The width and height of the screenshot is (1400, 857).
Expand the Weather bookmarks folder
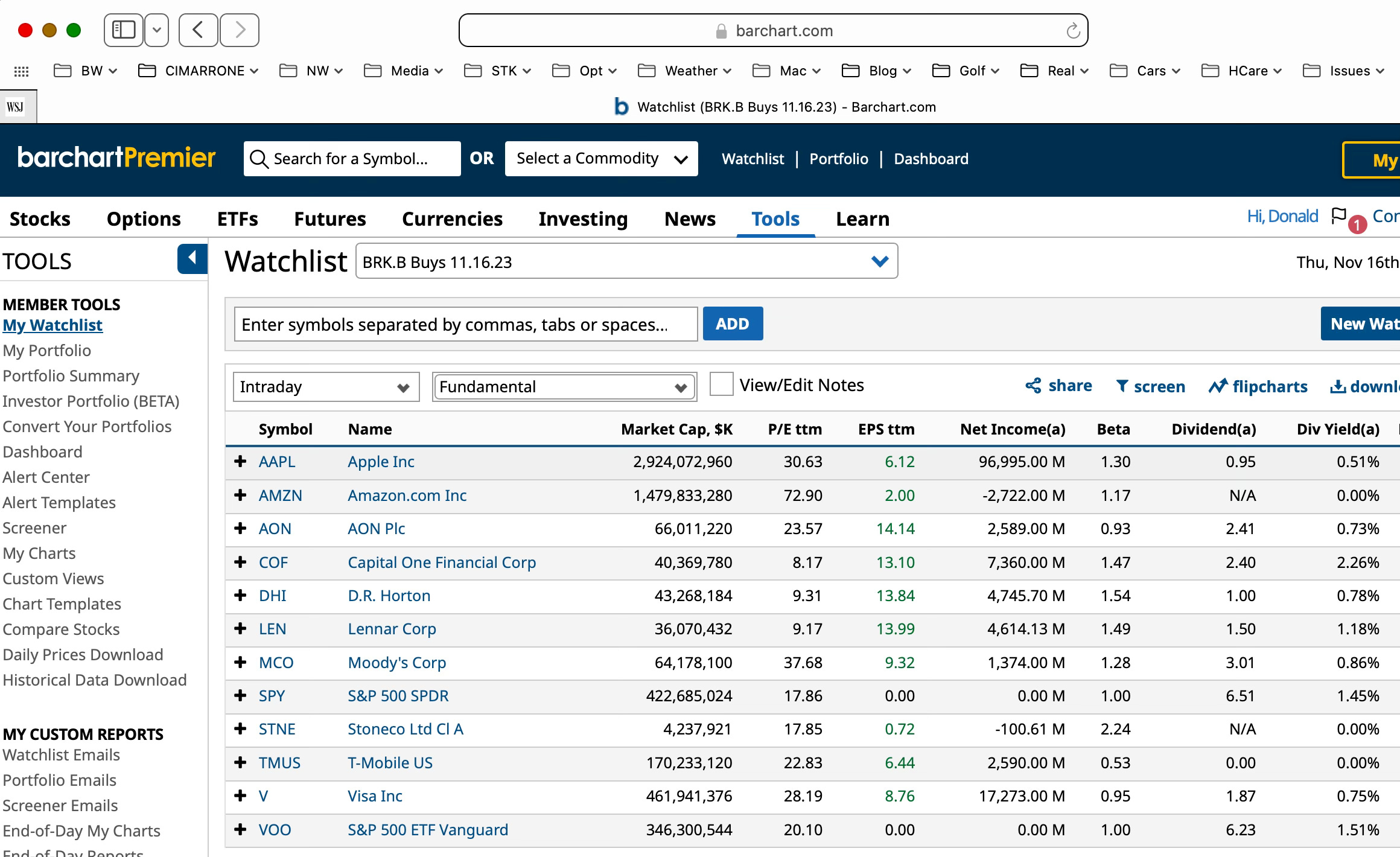685,71
